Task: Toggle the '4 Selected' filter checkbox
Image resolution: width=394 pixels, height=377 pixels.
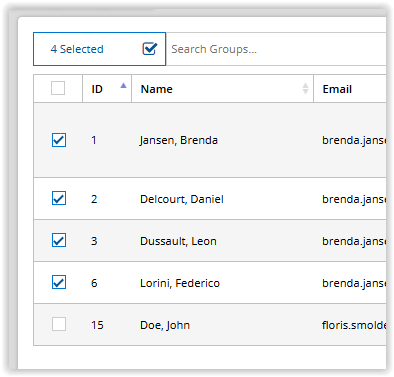Action: coord(150,49)
